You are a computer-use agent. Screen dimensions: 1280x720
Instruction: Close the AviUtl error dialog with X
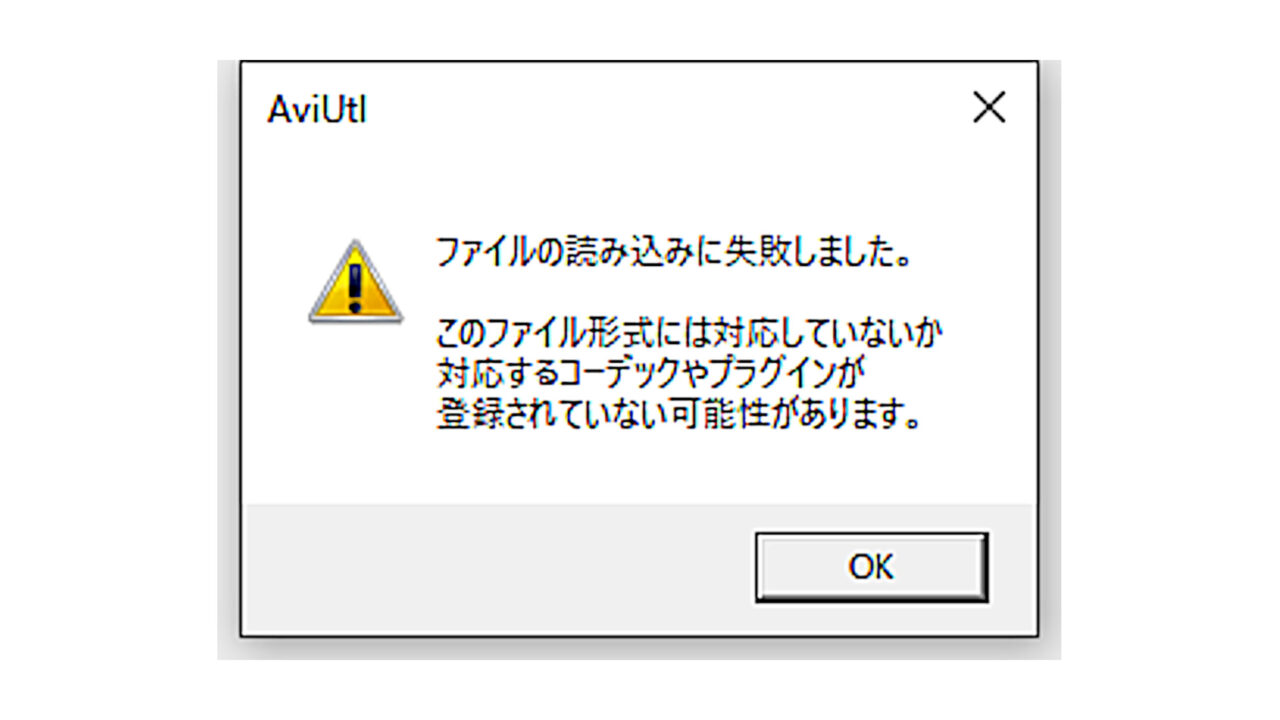point(989,108)
